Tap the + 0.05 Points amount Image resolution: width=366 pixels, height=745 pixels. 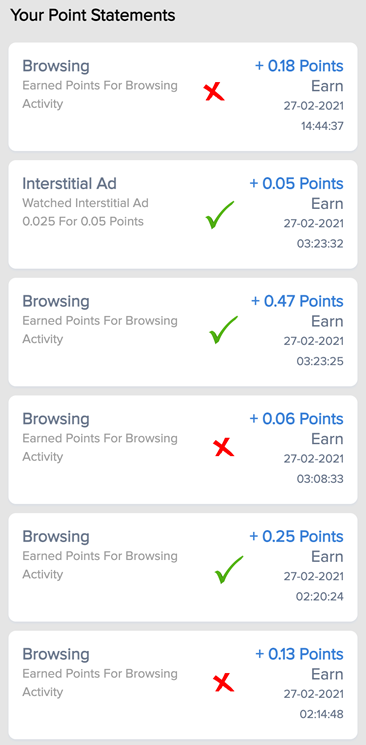(297, 183)
